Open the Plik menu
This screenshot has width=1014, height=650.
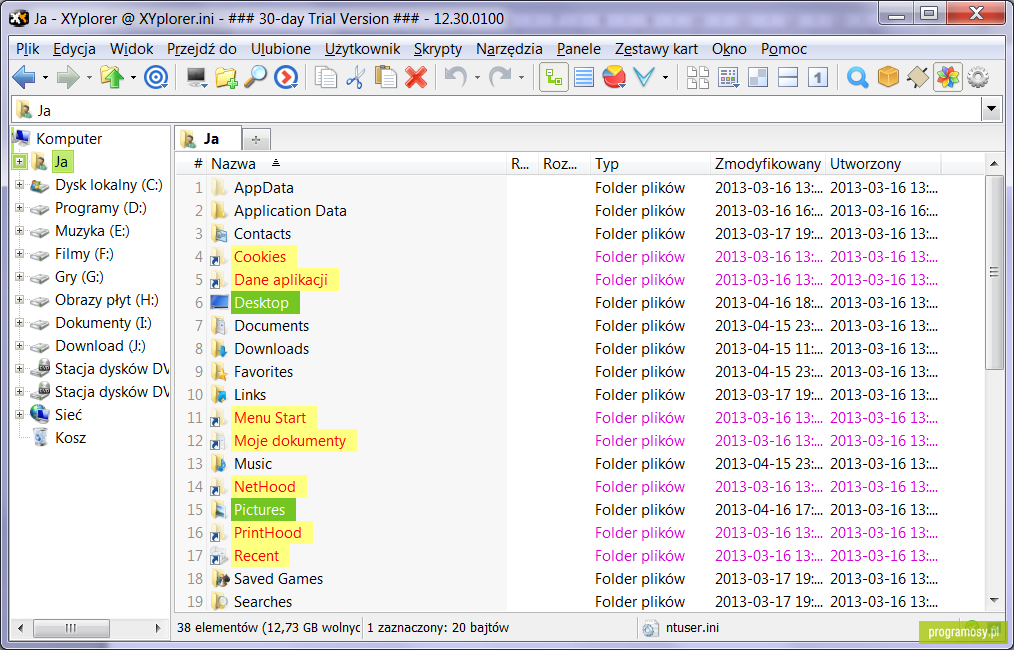pyautogui.click(x=28, y=49)
